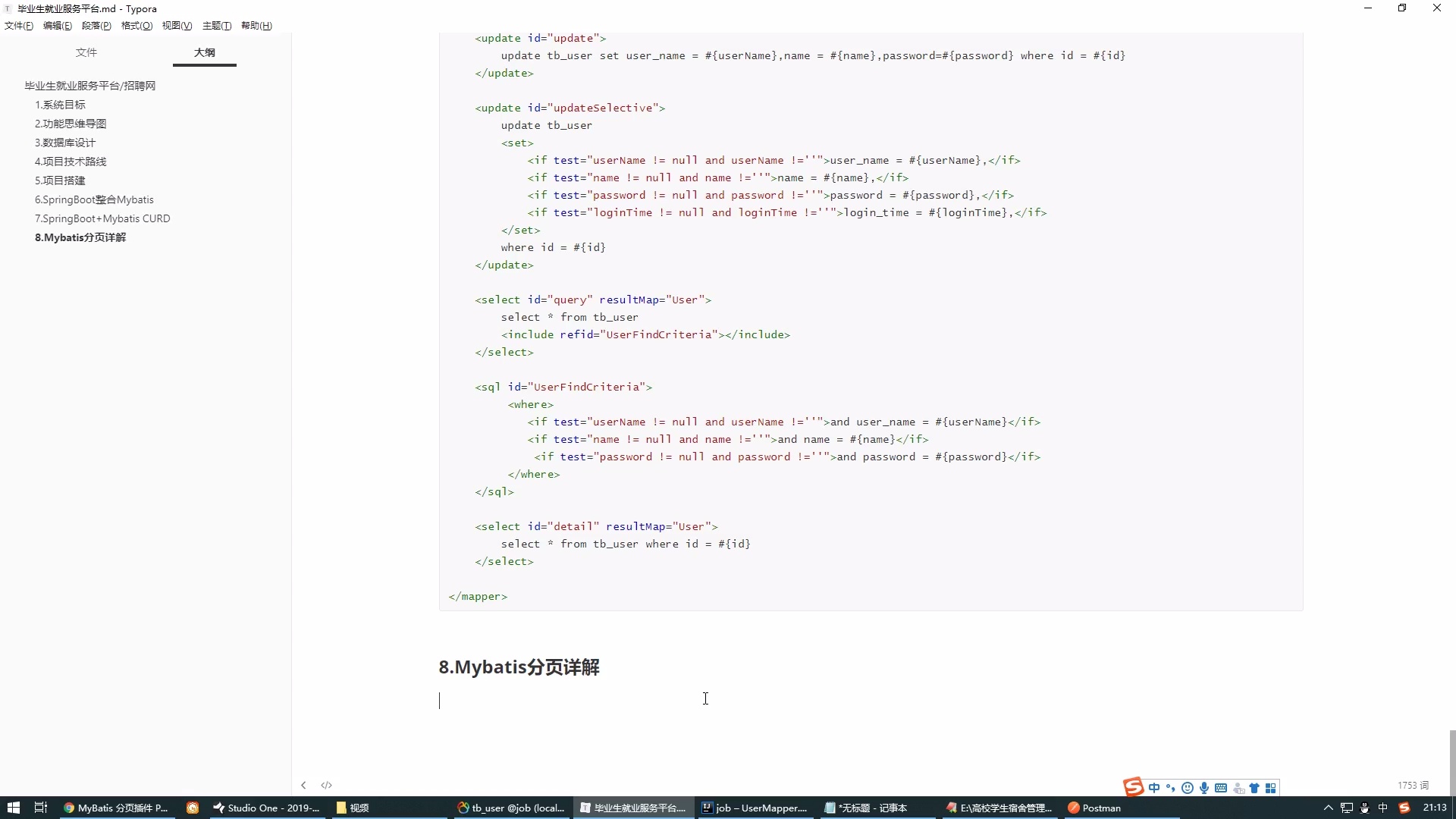This screenshot has width=1456, height=819.
Task: Open the Sogou emoji panel
Action: [1188, 789]
